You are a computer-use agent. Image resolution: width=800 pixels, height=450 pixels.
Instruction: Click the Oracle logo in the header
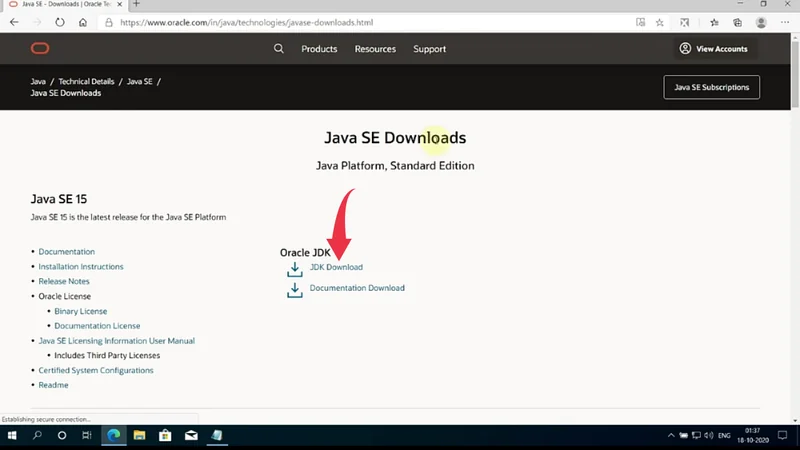click(40, 48)
